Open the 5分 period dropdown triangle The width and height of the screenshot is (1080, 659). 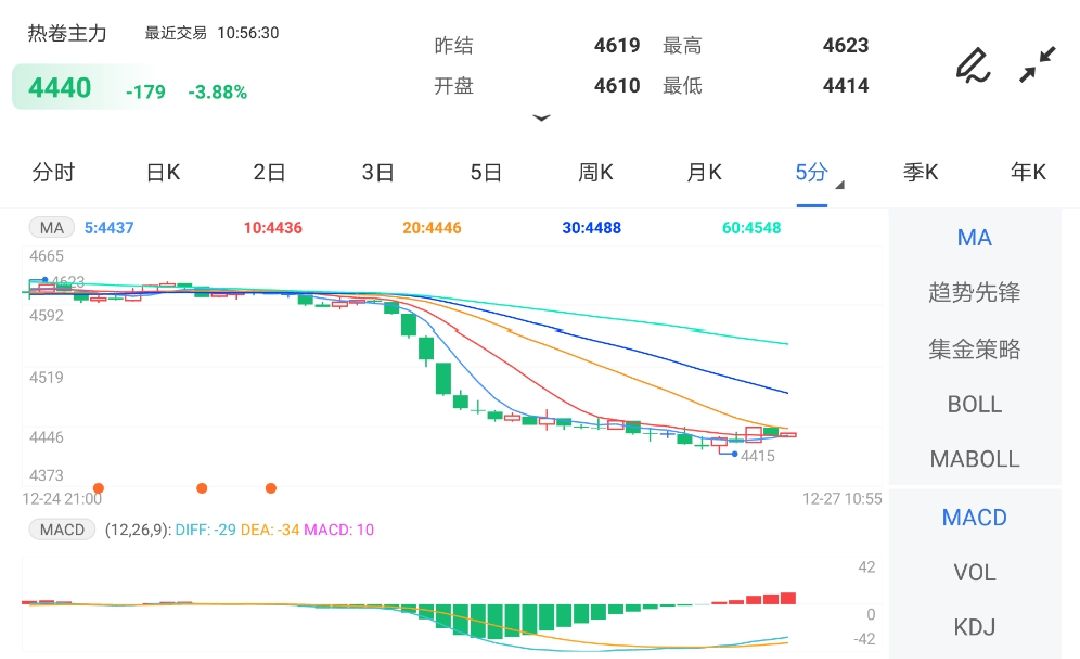coord(840,185)
